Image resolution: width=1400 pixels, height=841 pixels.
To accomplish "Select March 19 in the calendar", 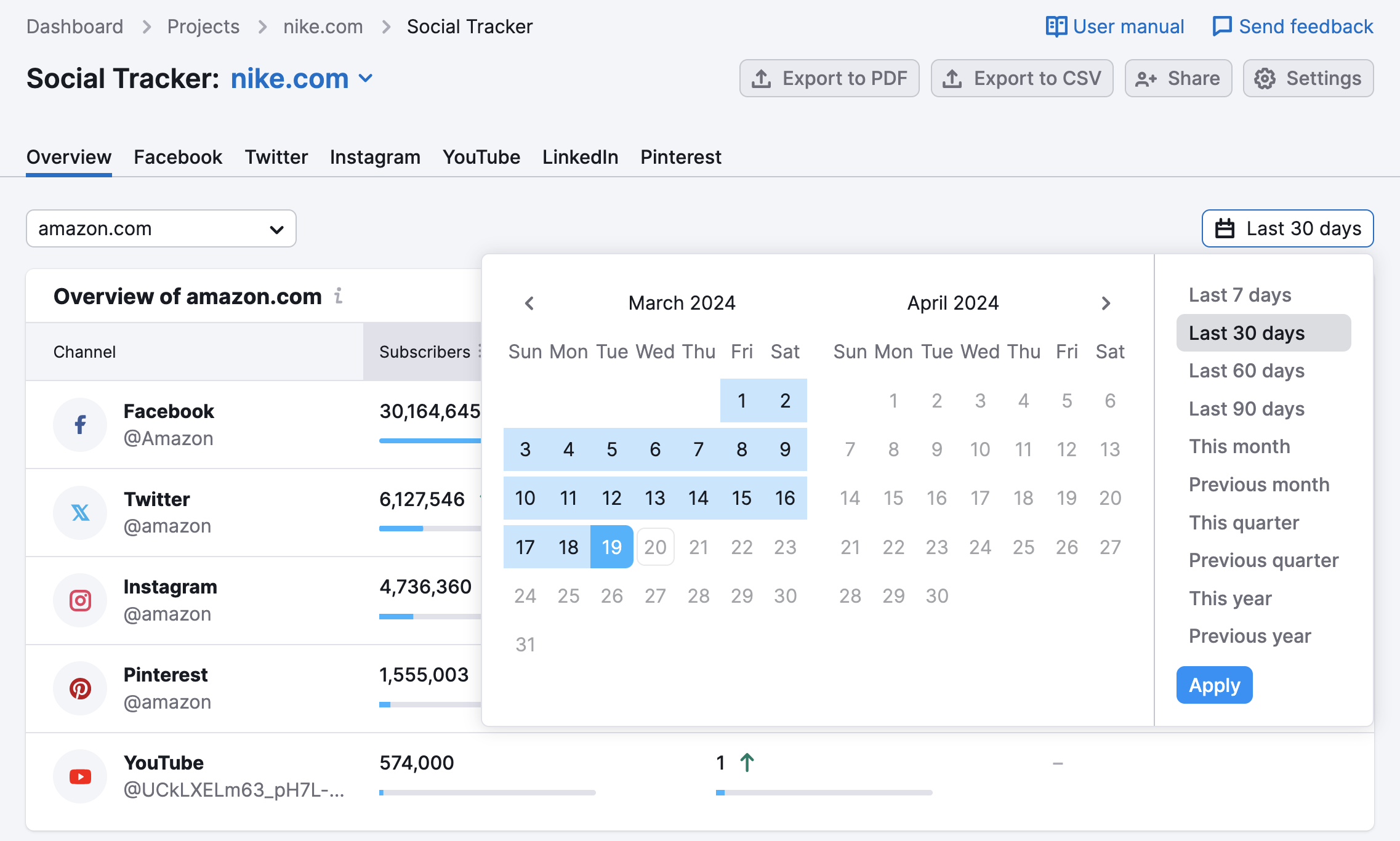I will click(x=611, y=547).
